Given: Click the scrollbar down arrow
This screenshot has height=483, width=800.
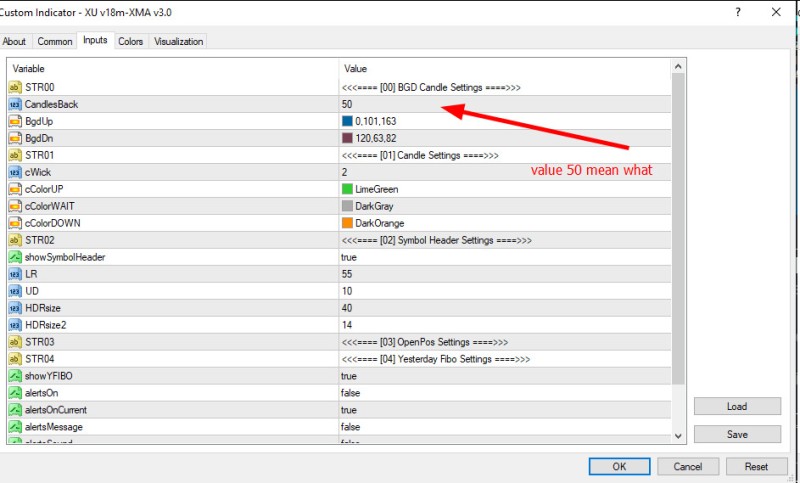Looking at the screenshot, I should tap(678, 436).
